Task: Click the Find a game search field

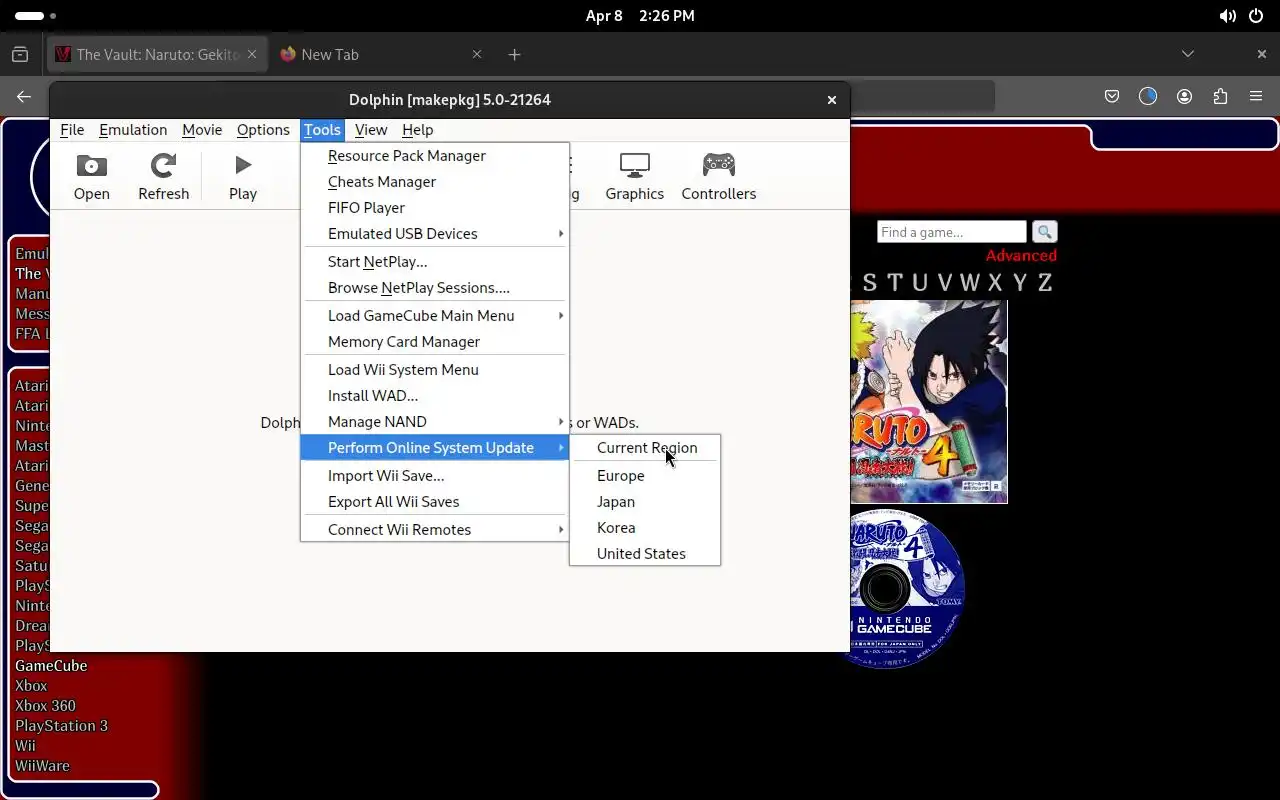Action: click(951, 232)
